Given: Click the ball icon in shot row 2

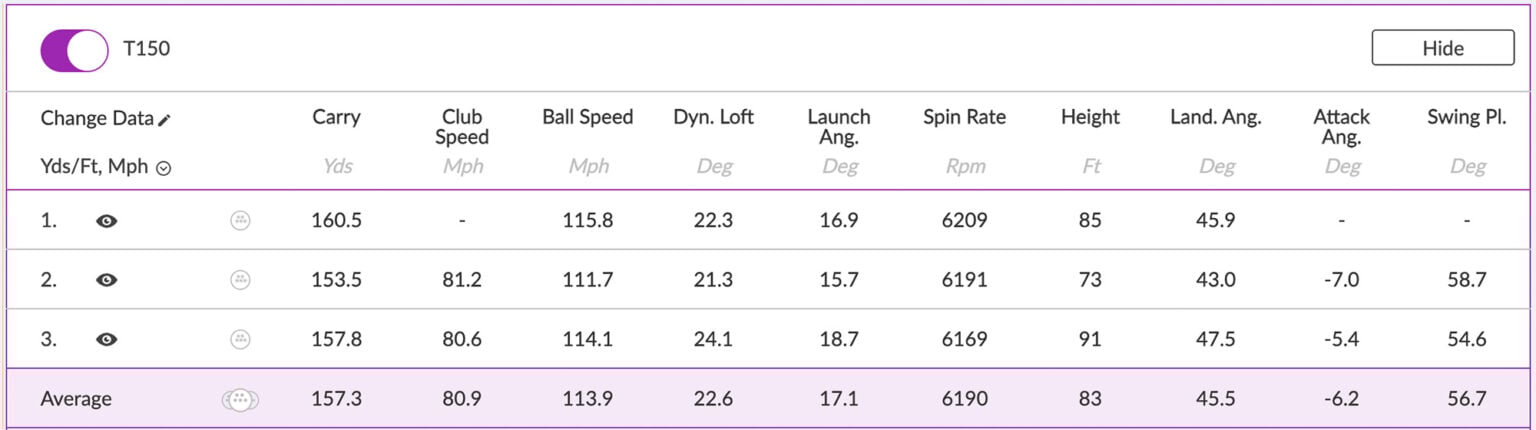Looking at the screenshot, I should pos(240,280).
